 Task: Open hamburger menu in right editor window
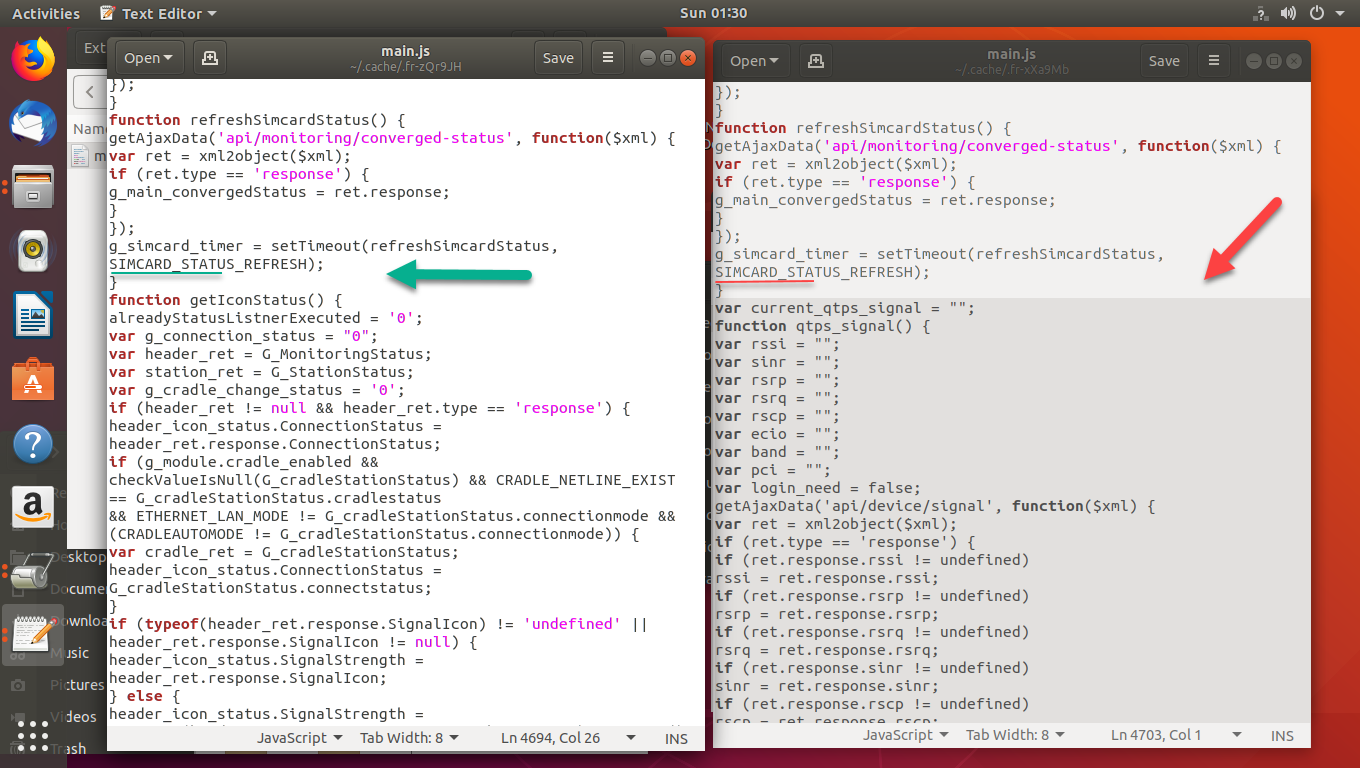coord(1213,61)
